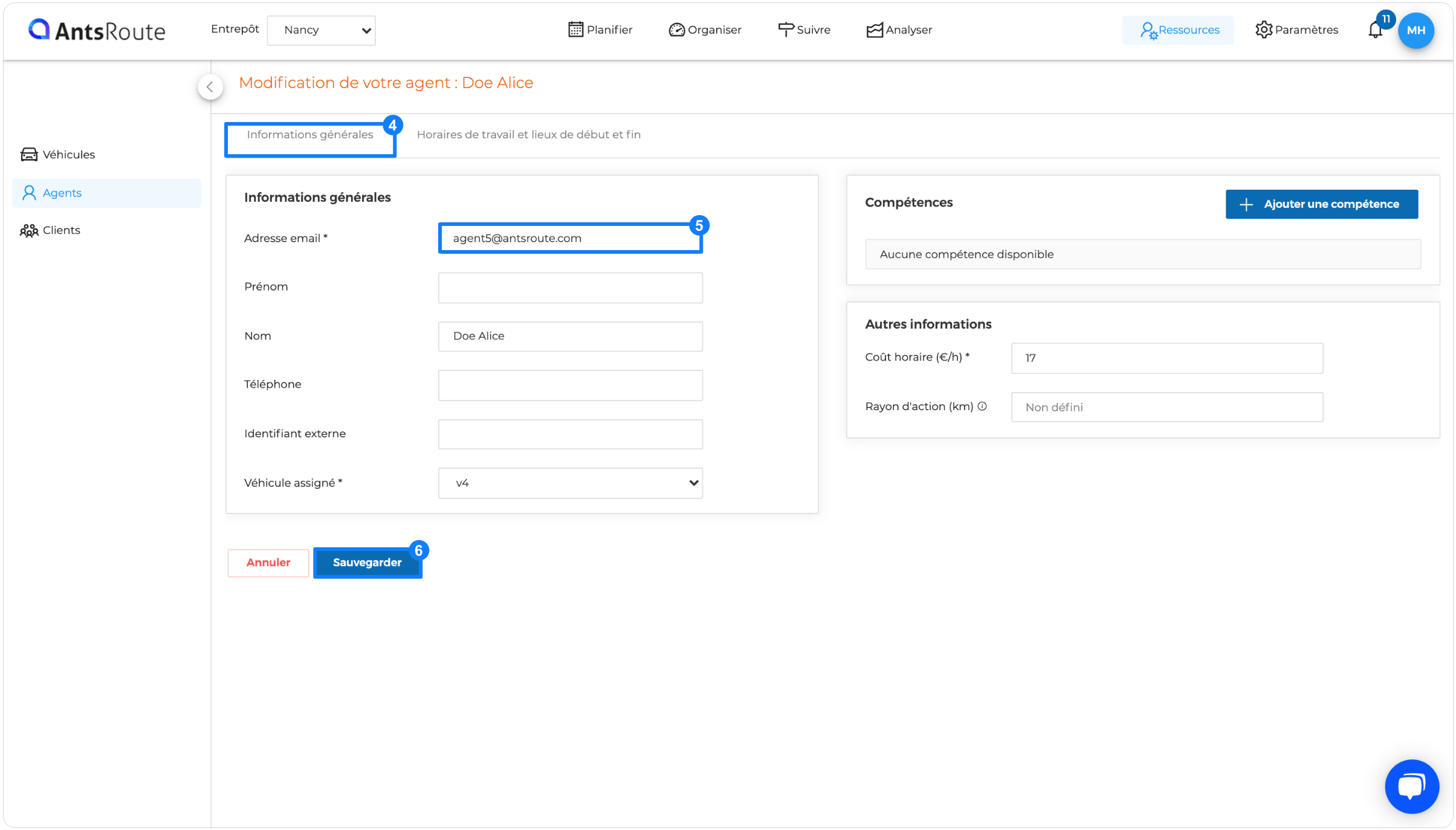Screen dimensions: 1456x830
Task: Click the Rayon d'action field
Action: (1166, 407)
